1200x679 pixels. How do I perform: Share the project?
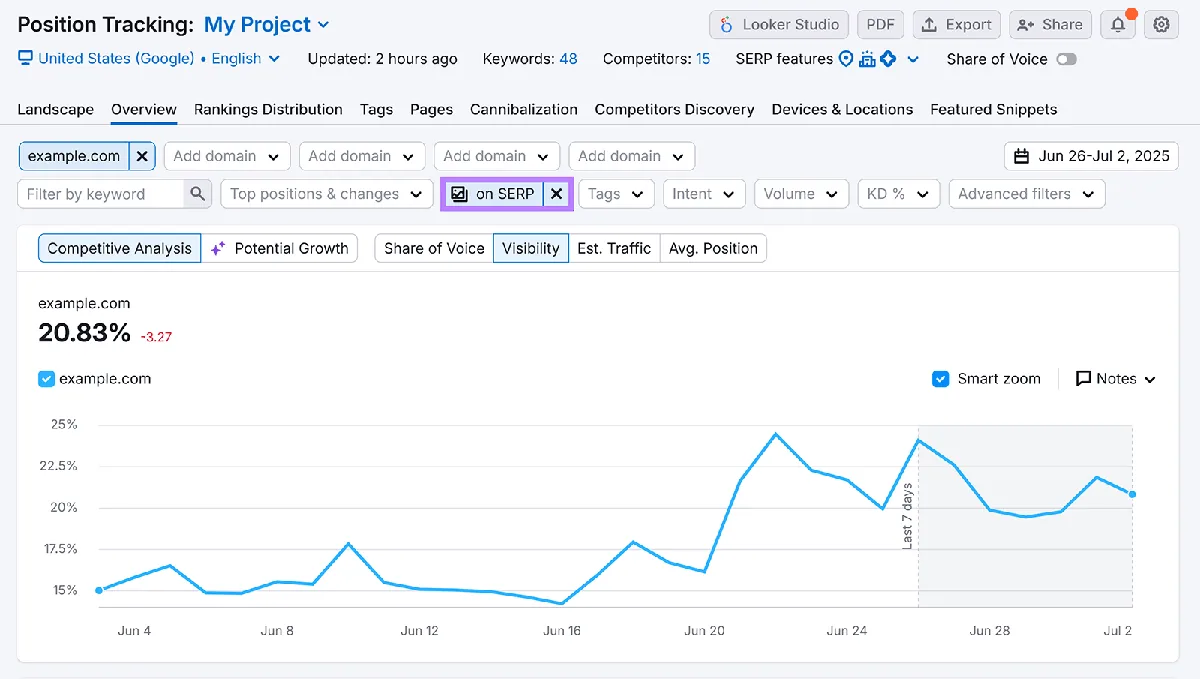1050,25
